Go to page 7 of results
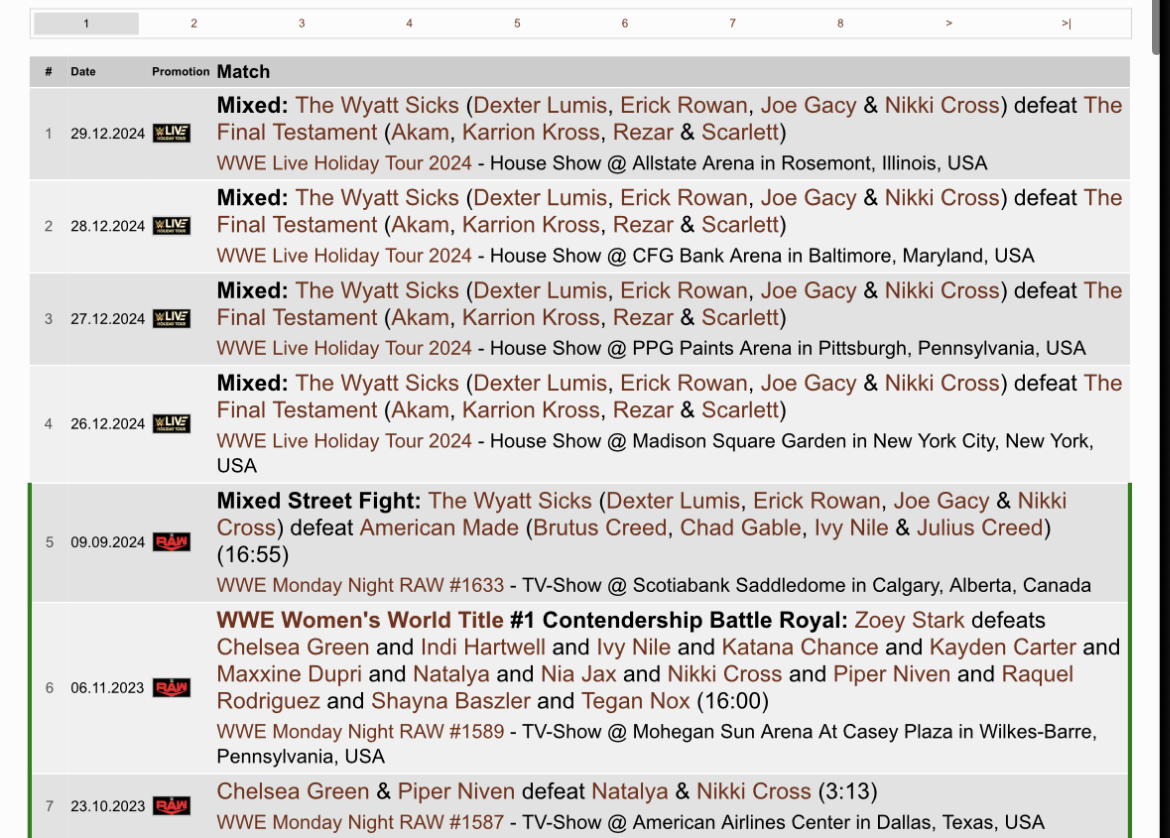 (733, 23)
